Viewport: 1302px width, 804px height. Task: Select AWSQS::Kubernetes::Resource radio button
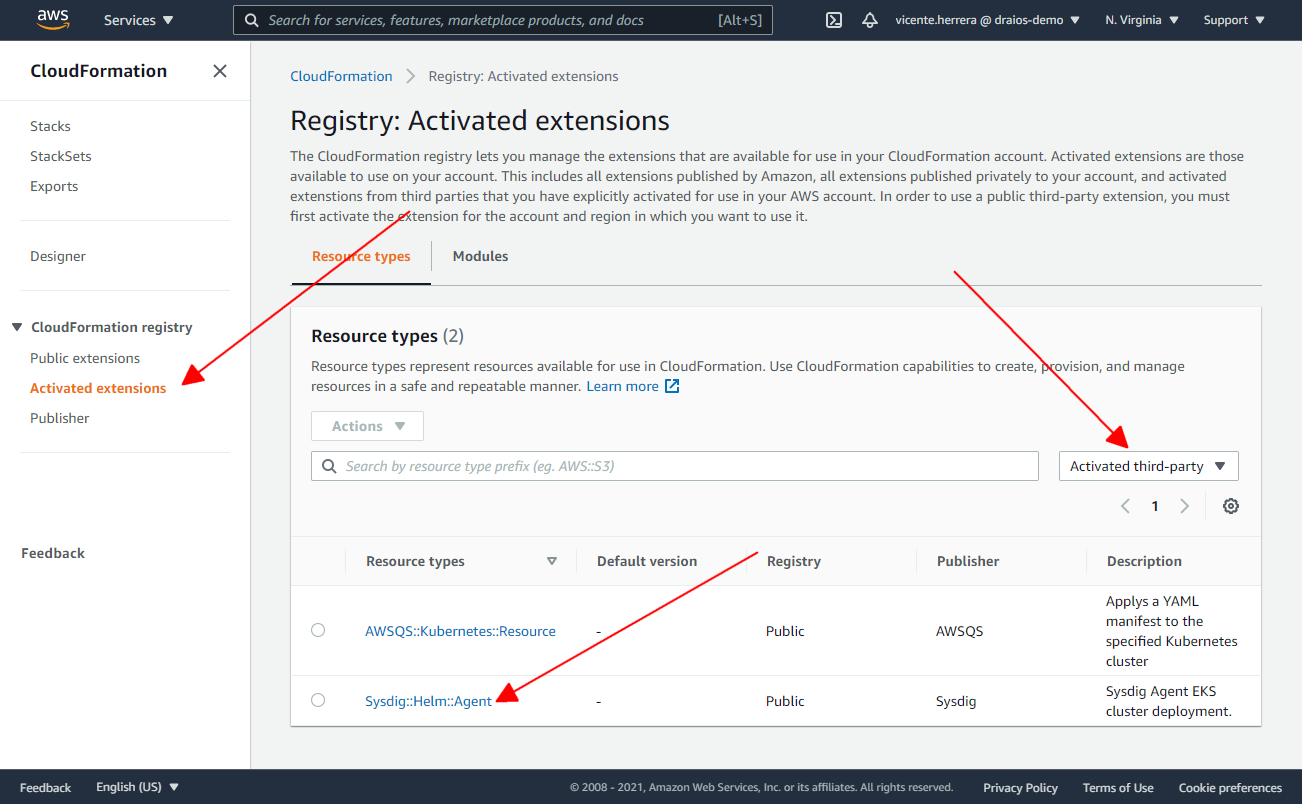tap(318, 630)
